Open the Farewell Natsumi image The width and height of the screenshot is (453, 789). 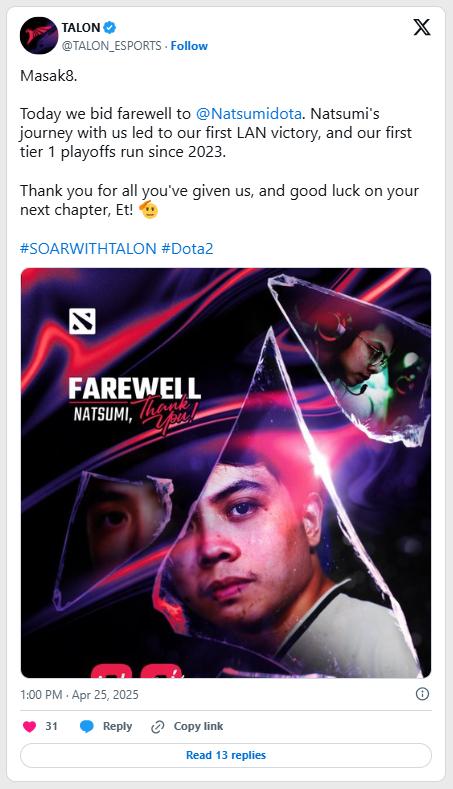(x=226, y=472)
